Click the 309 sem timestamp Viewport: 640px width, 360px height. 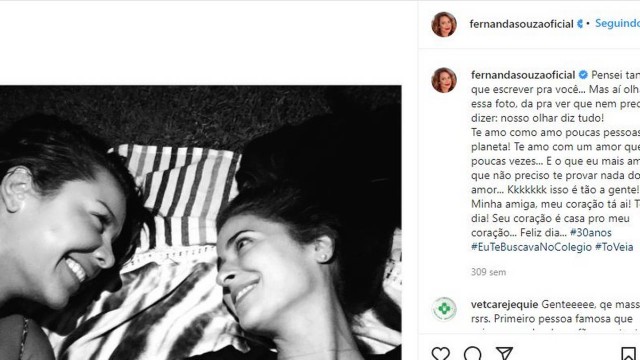488,272
